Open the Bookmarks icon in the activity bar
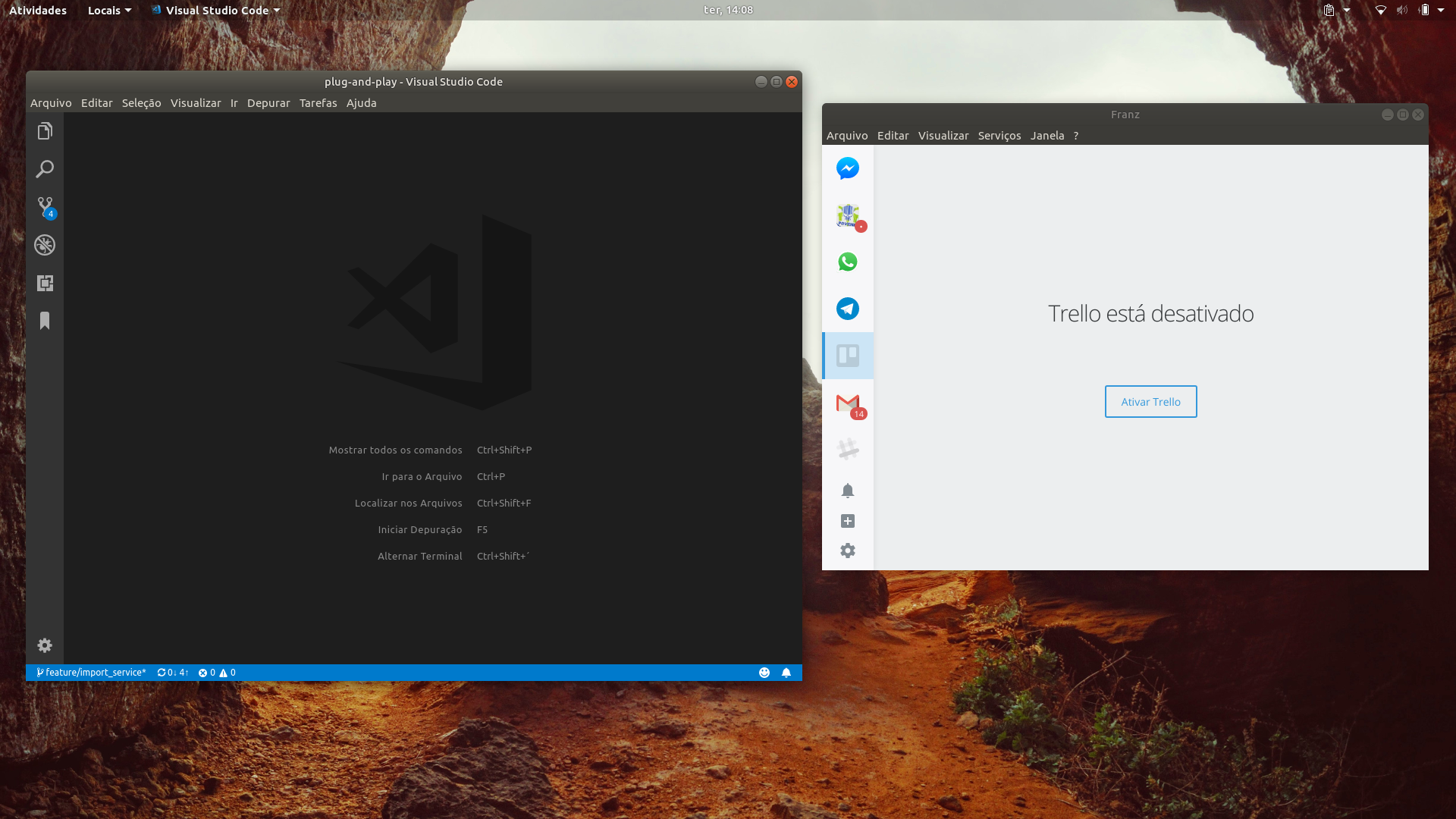This screenshot has width=1456, height=819. click(45, 321)
